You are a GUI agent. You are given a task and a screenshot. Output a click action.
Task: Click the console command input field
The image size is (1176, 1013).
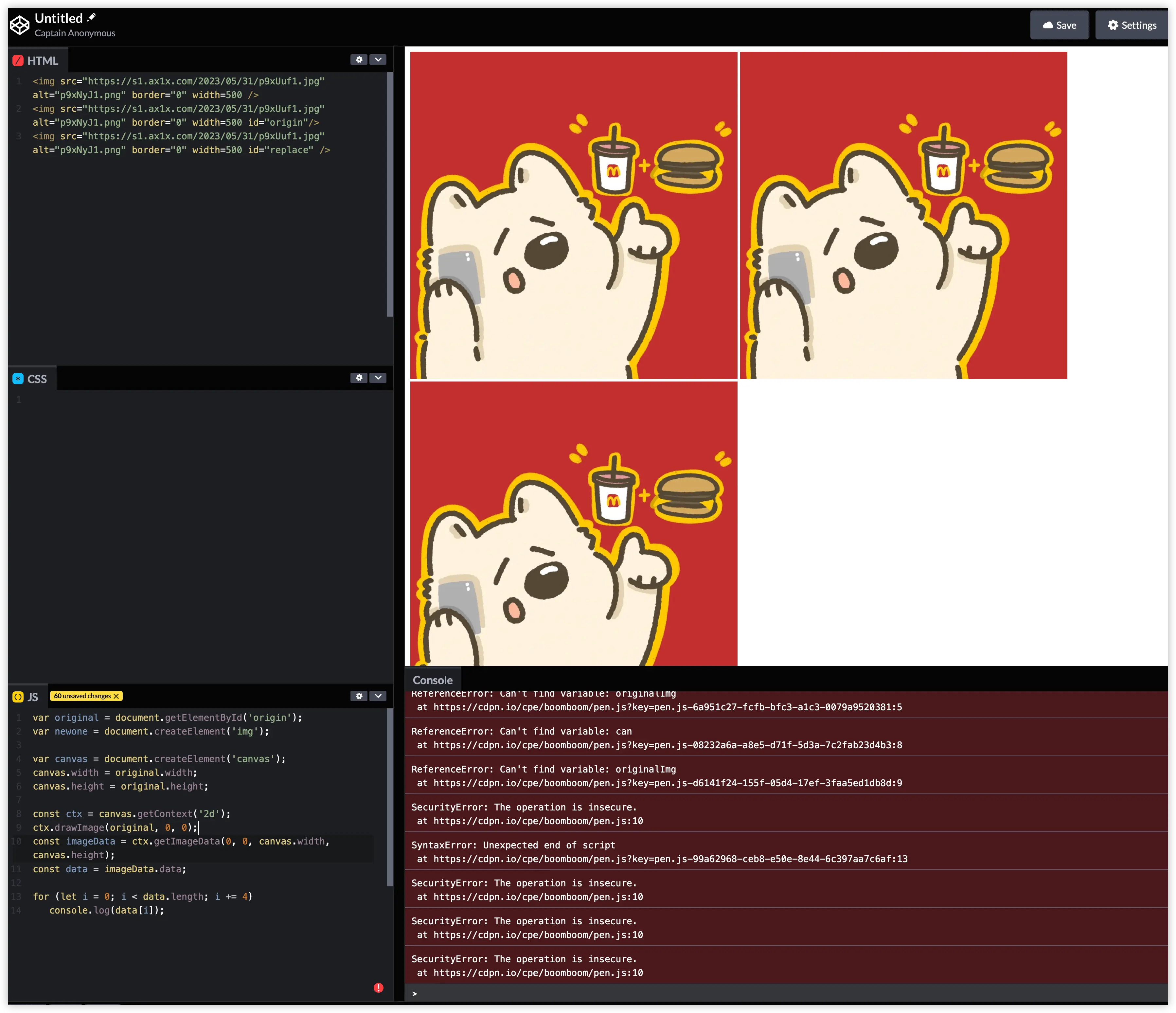click(x=786, y=994)
